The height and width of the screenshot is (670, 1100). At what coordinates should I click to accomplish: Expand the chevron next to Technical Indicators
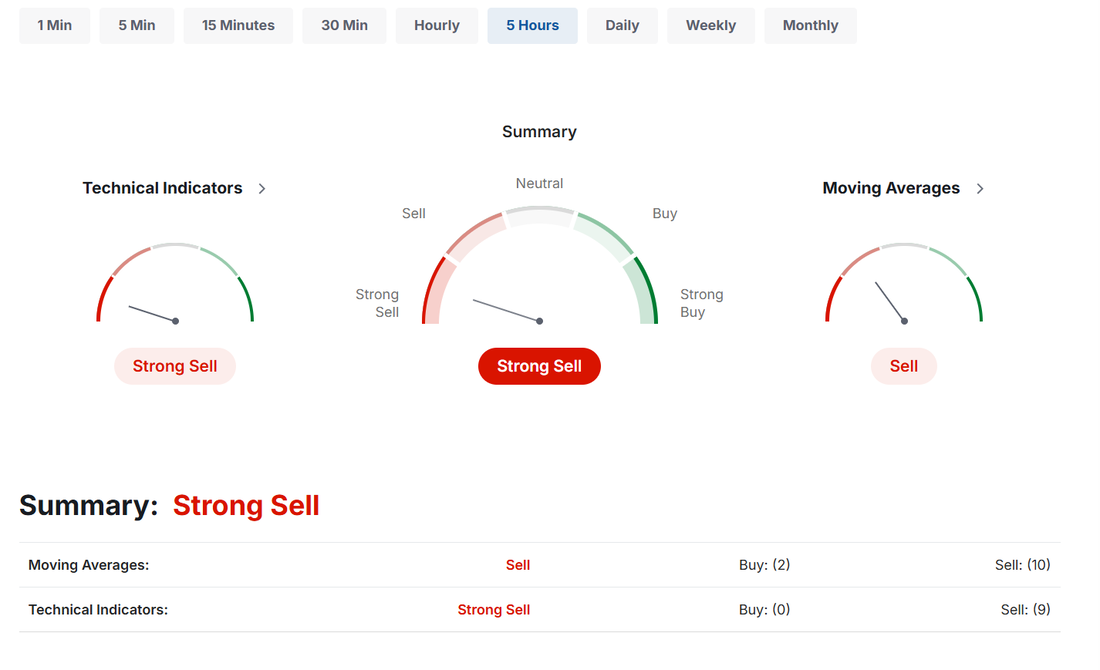[262, 189]
